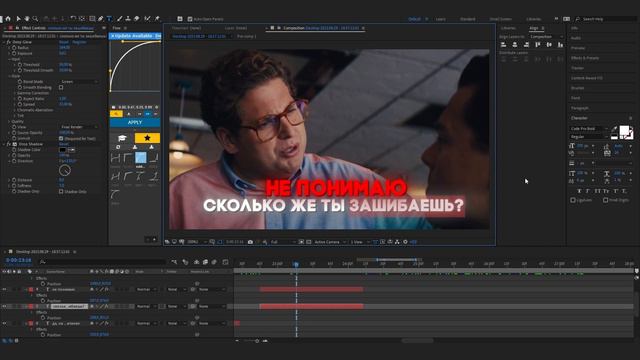
Task: Open the Blend Mode Screen dropdown
Action: [79, 82]
